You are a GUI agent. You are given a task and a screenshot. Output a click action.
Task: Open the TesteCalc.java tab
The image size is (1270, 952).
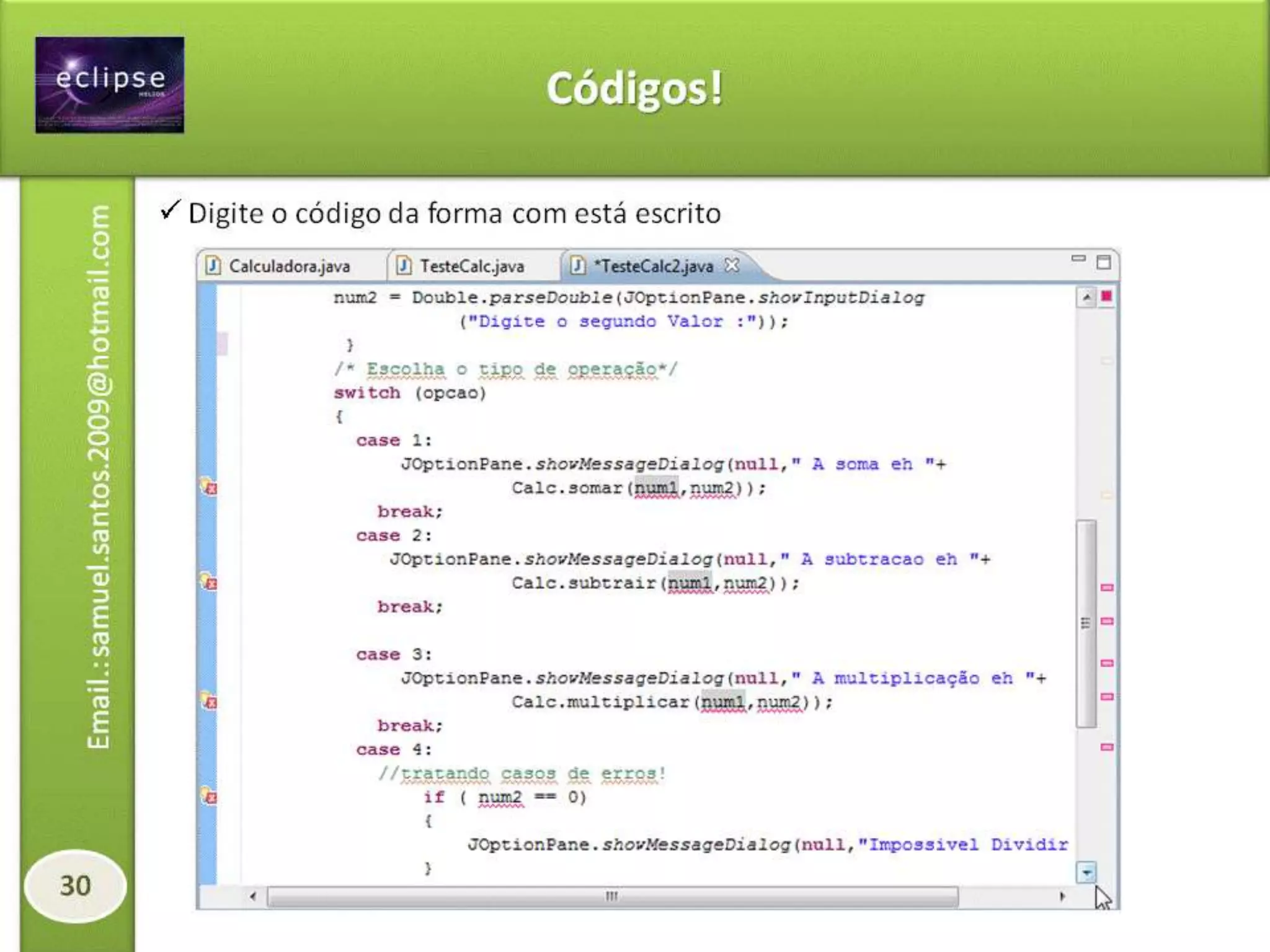tap(471, 267)
